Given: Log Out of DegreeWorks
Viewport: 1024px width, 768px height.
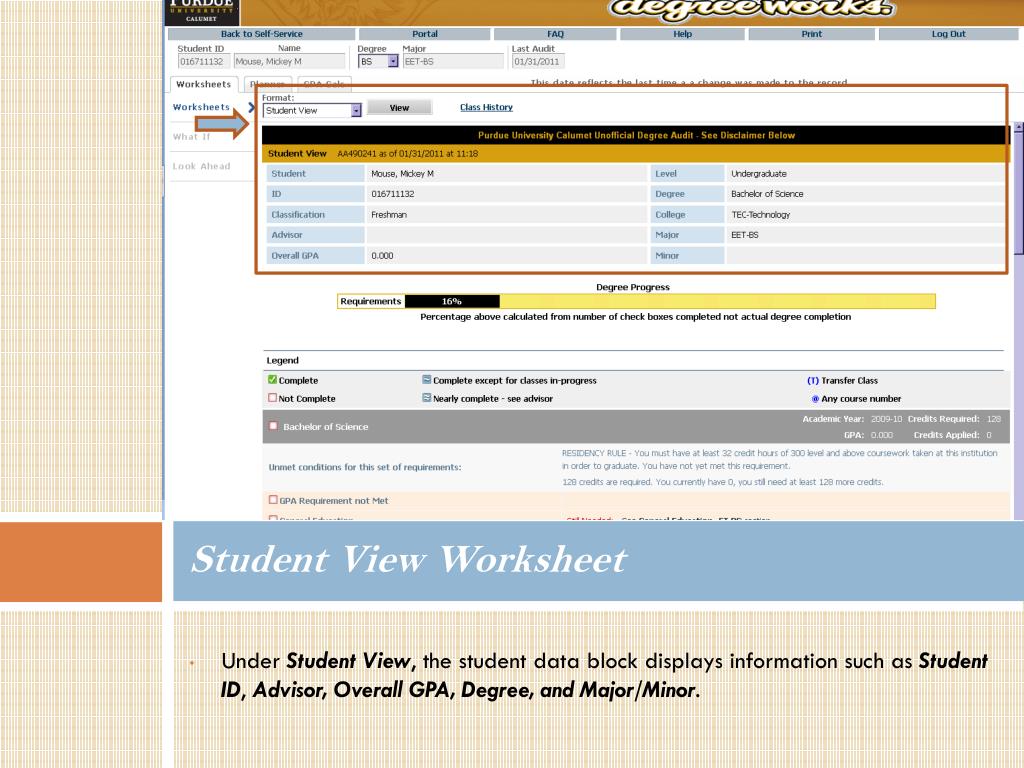Looking at the screenshot, I should pyautogui.click(x=948, y=34).
